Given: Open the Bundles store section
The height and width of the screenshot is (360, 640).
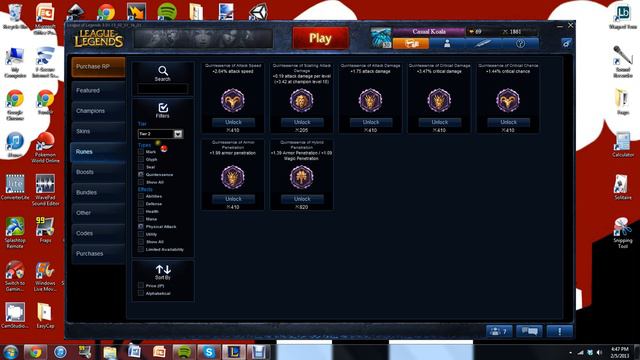Looking at the screenshot, I should point(98,192).
